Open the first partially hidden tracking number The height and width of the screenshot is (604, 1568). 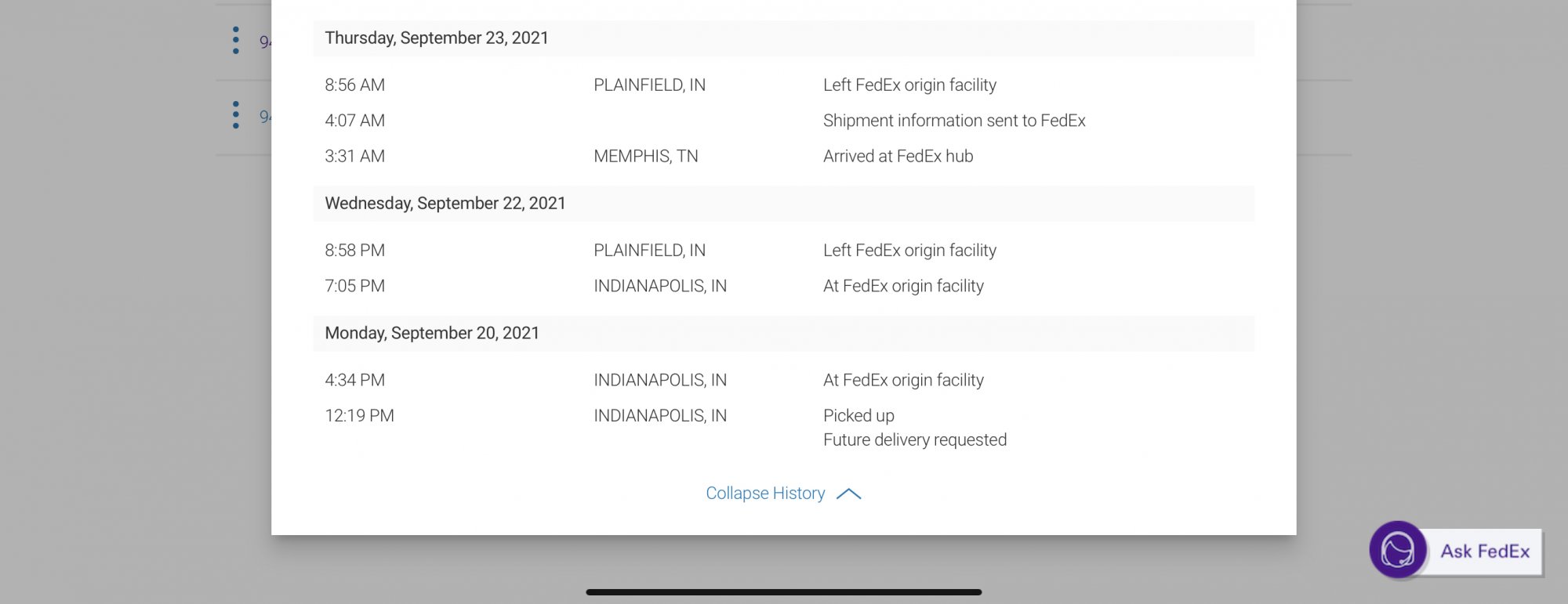265,42
